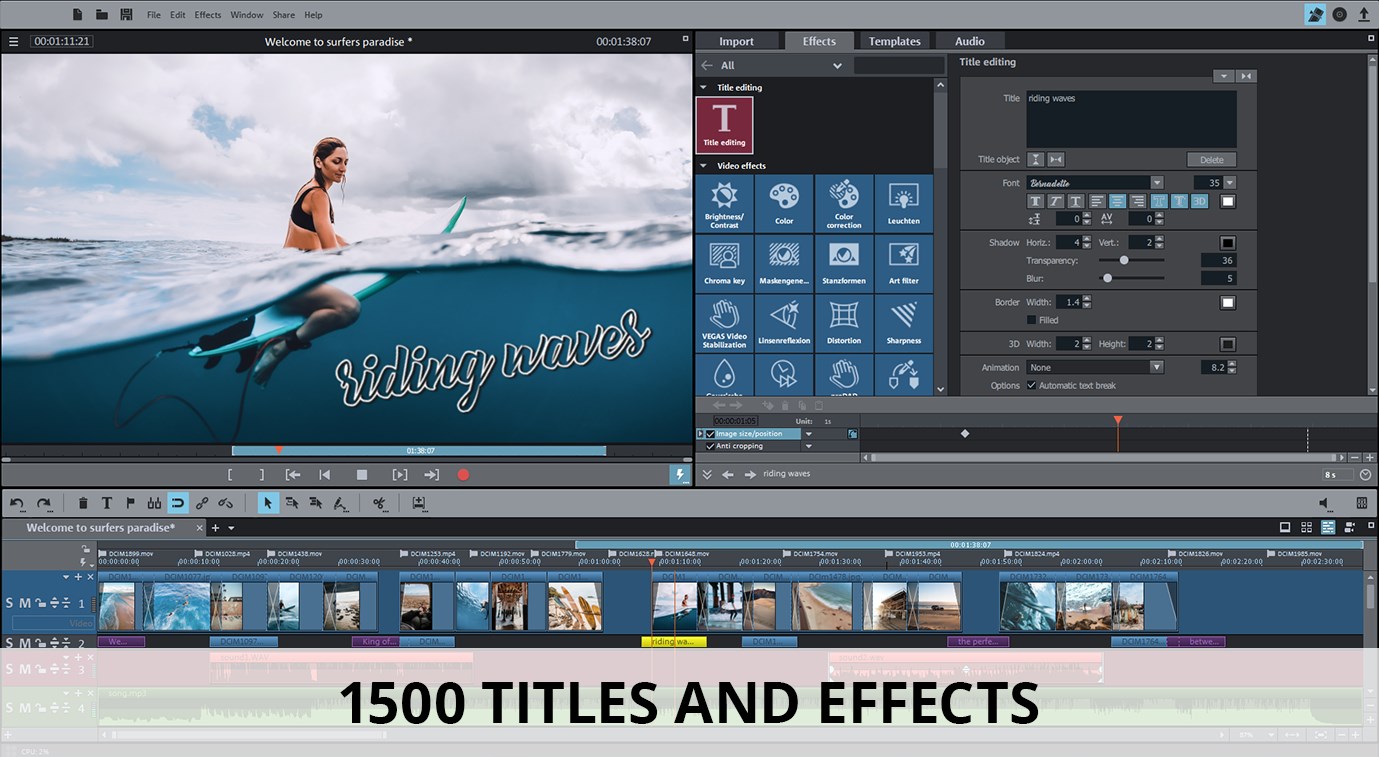Switch to the Templates tab
This screenshot has height=757, width=1379.
click(x=893, y=41)
